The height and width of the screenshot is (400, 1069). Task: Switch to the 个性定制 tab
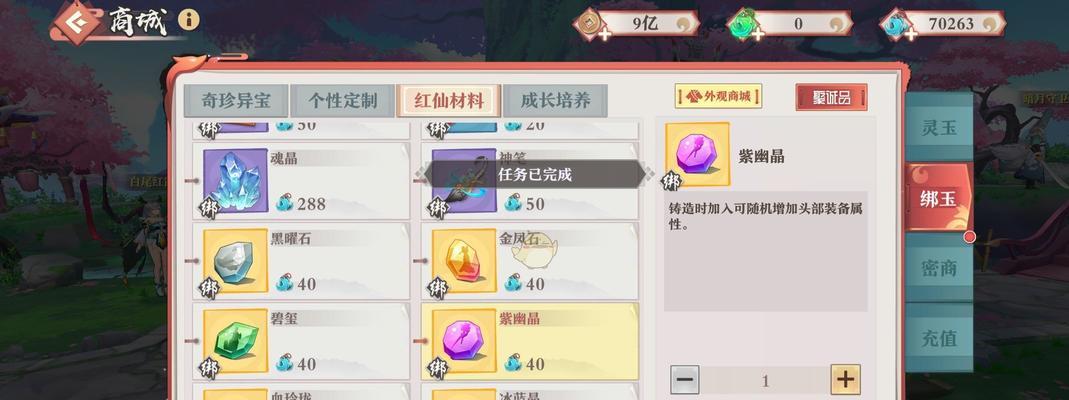(x=342, y=102)
